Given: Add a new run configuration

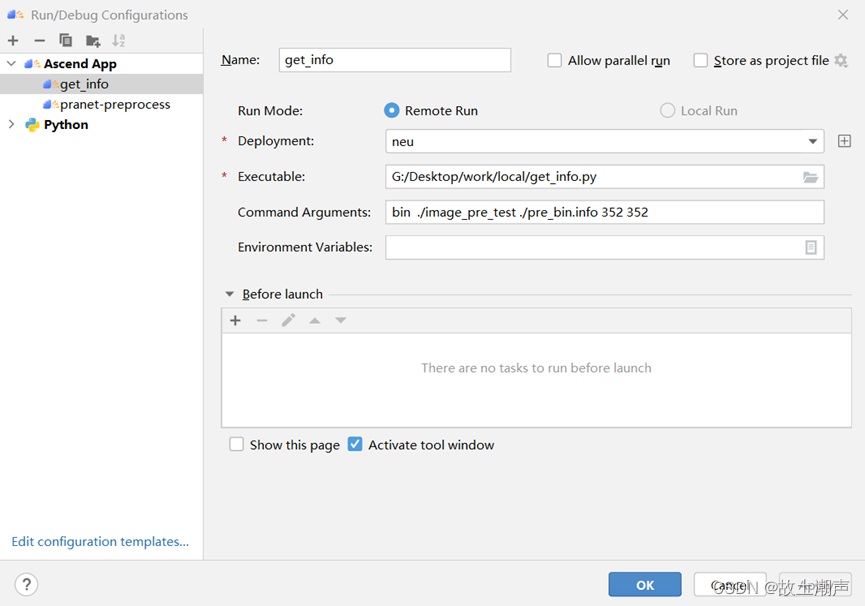Looking at the screenshot, I should [13, 40].
